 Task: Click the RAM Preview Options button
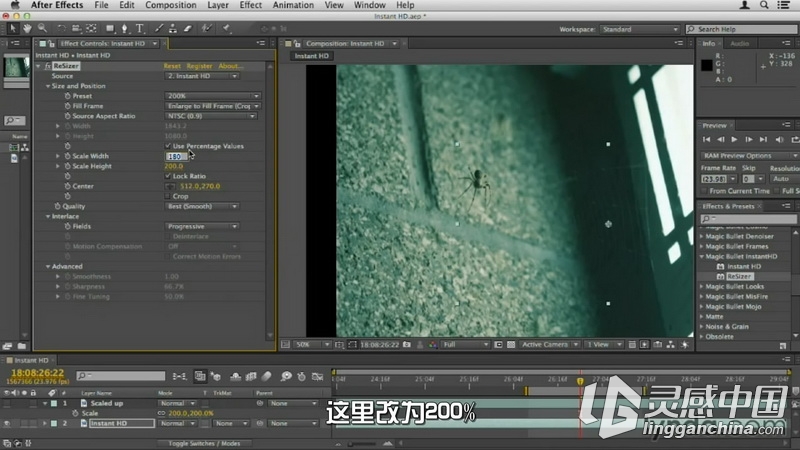(x=749, y=156)
